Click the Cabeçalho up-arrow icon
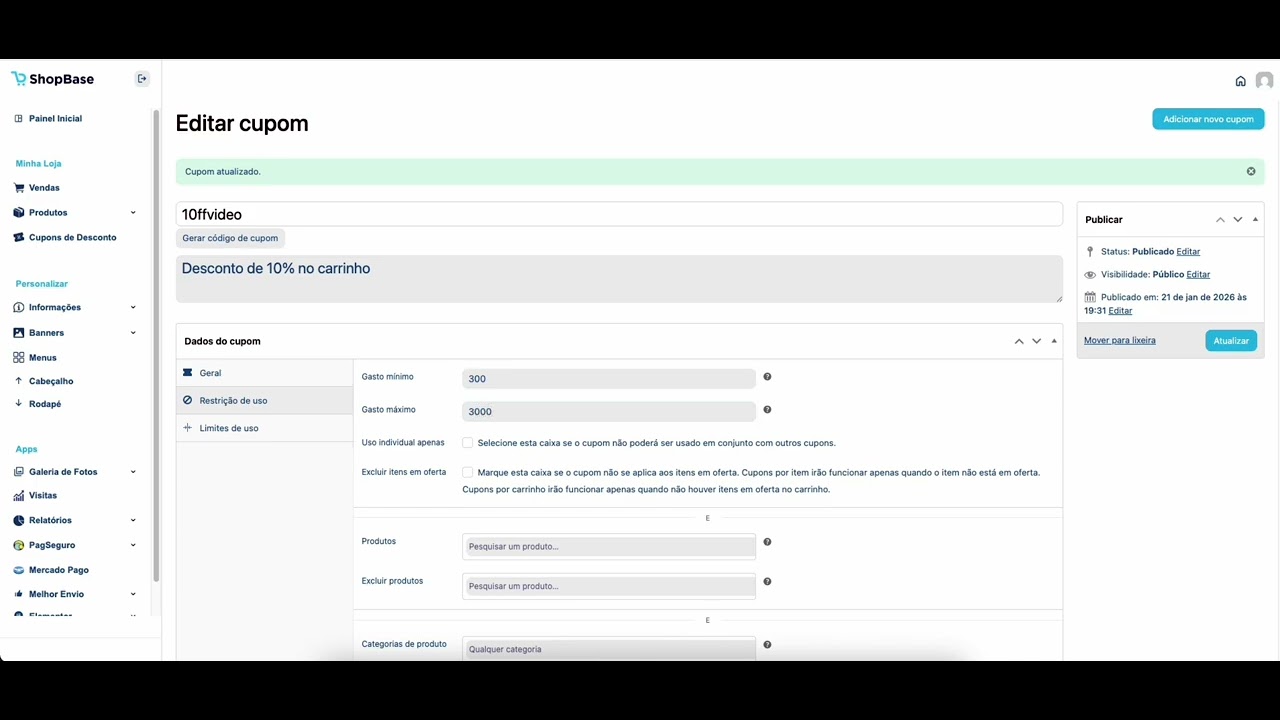The height and width of the screenshot is (720, 1280). click(x=19, y=381)
